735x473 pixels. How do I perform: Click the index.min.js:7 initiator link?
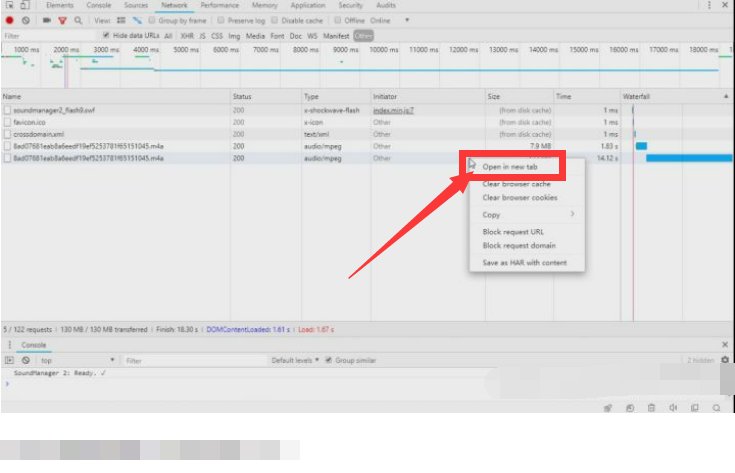[x=393, y=108]
